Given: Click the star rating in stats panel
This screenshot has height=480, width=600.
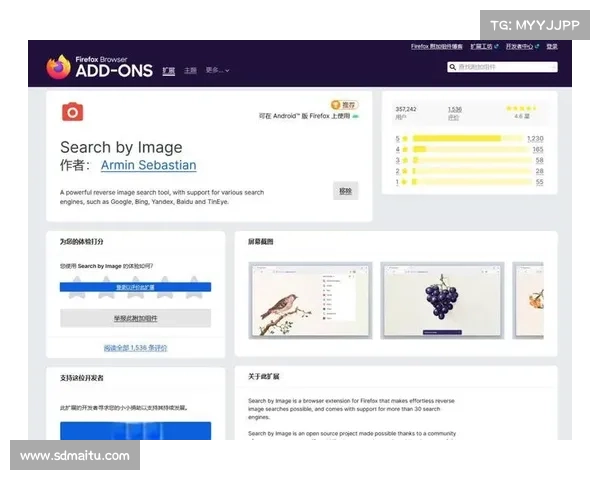Looking at the screenshot, I should [x=520, y=108].
